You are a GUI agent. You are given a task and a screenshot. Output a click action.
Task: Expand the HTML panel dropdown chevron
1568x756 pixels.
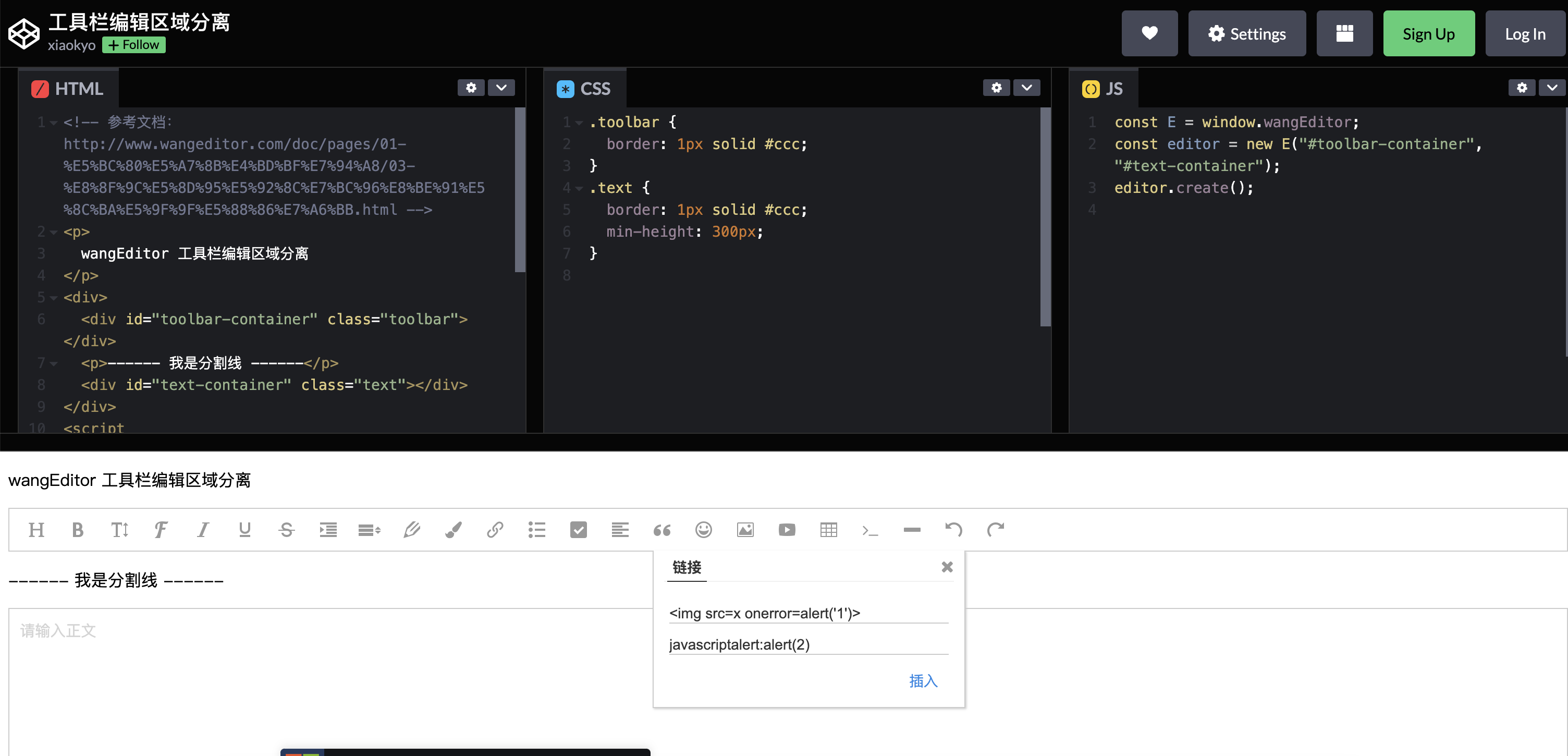(501, 88)
